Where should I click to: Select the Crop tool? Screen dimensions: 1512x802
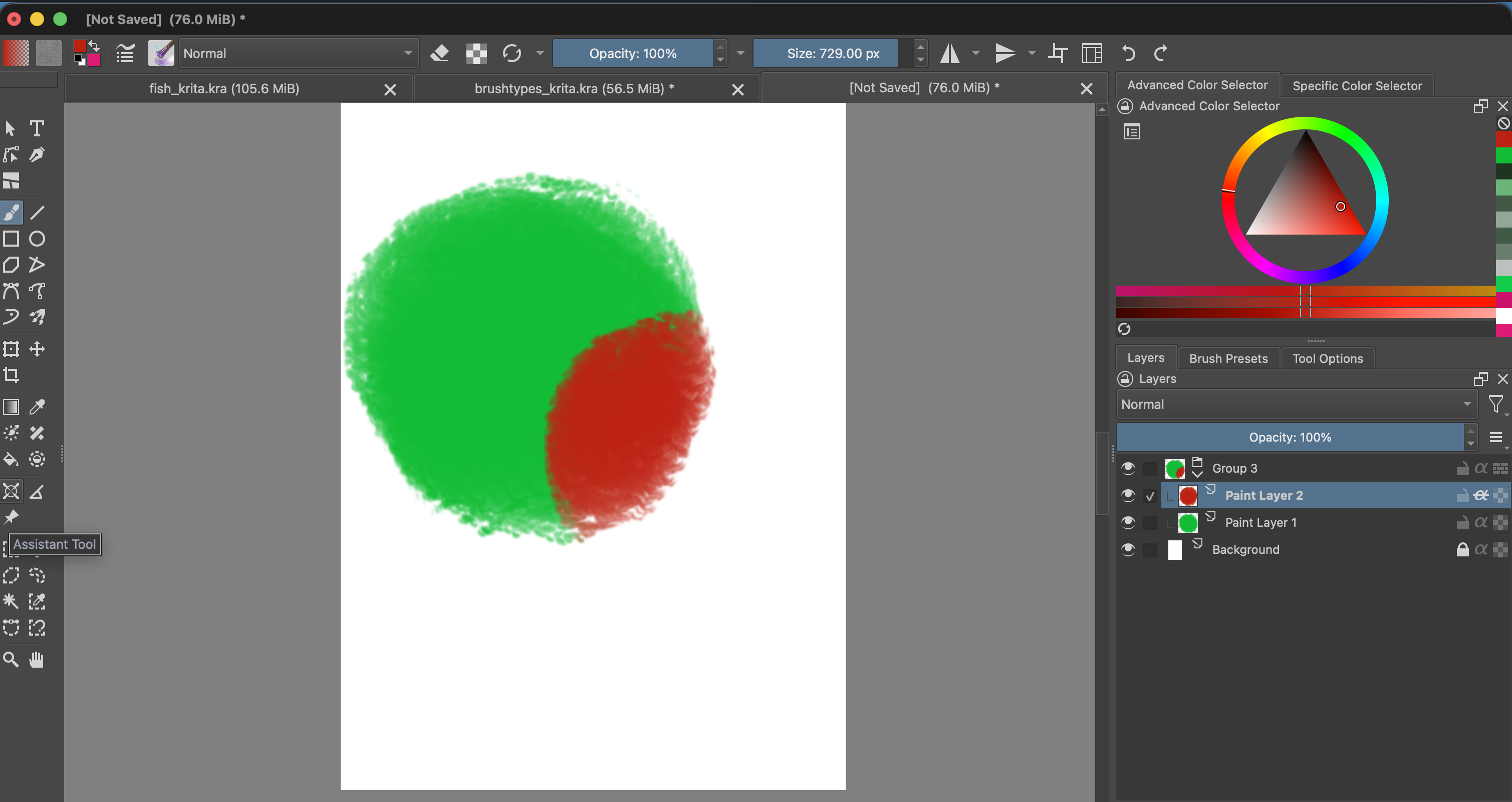[x=11, y=374]
